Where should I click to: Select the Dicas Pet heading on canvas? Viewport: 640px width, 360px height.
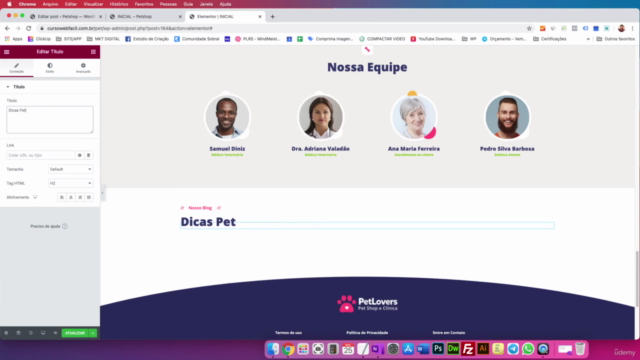[x=208, y=222]
